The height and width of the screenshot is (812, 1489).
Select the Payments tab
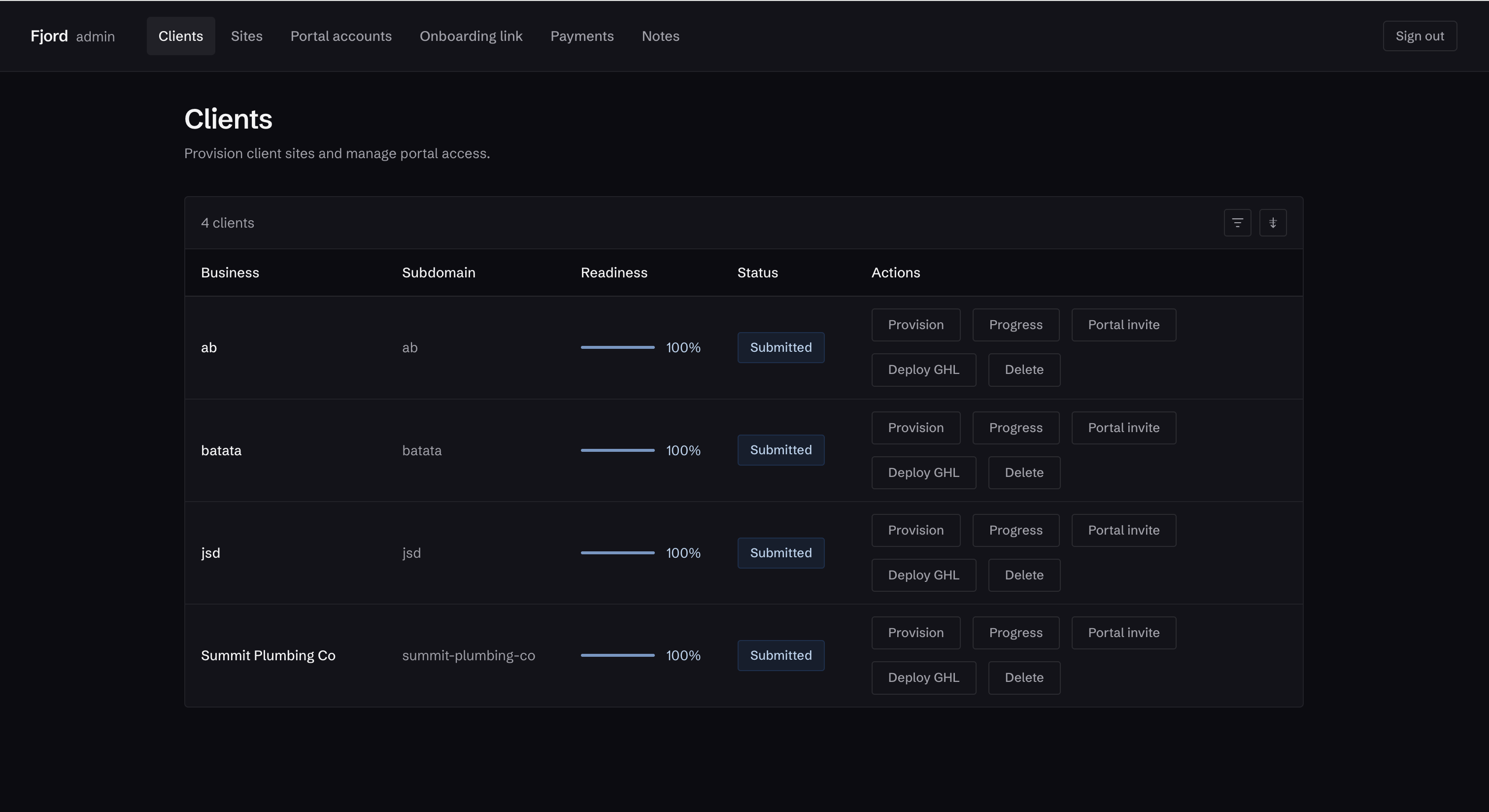coord(582,36)
